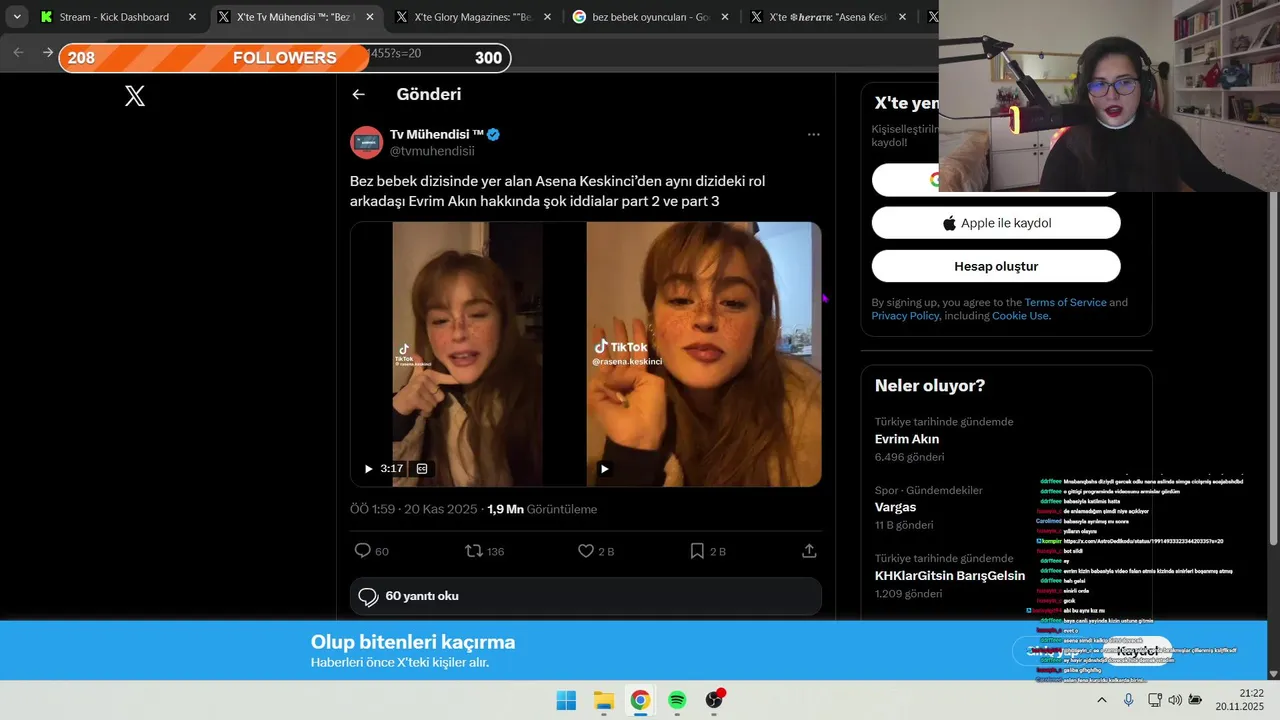Screen dimensions: 1280x720
Task: Open Terms of Service link
Action: tap(1065, 302)
